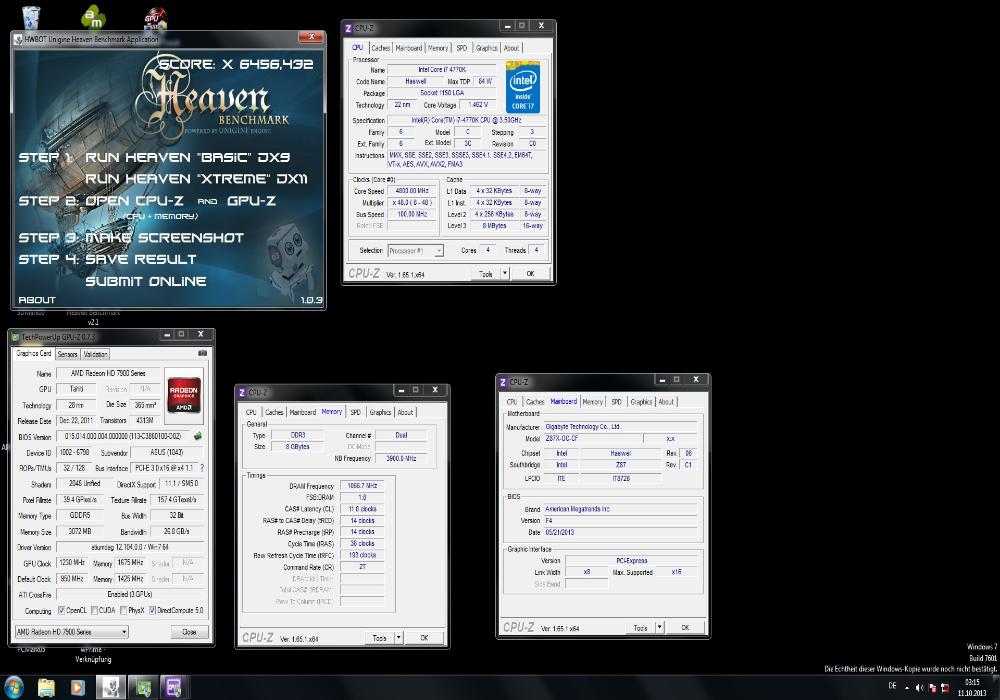
Task: Open the Caches tab in the top CPU-Z window
Action: pos(381,48)
